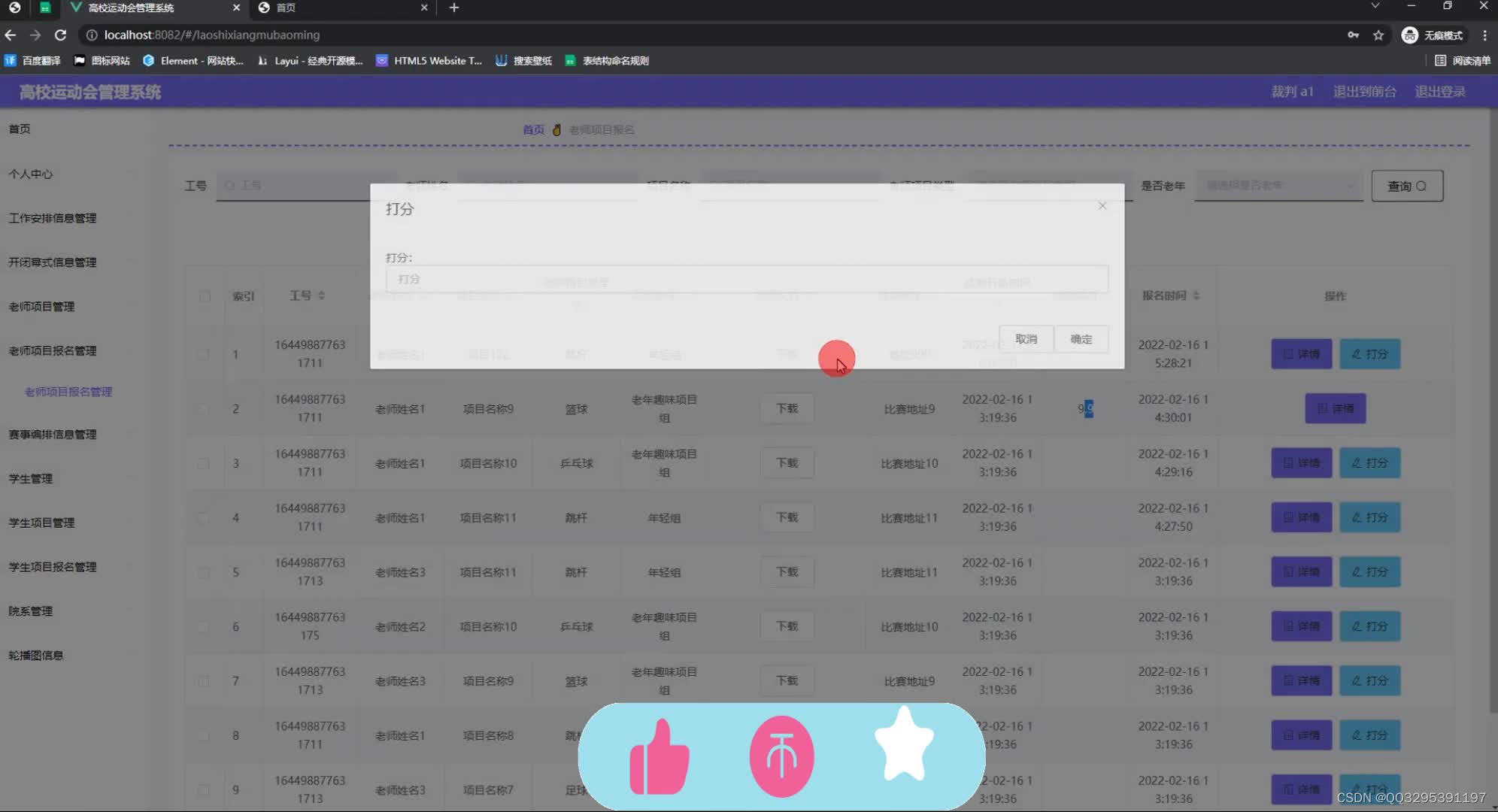
Task: Click the 查询 search button
Action: pyautogui.click(x=1406, y=186)
